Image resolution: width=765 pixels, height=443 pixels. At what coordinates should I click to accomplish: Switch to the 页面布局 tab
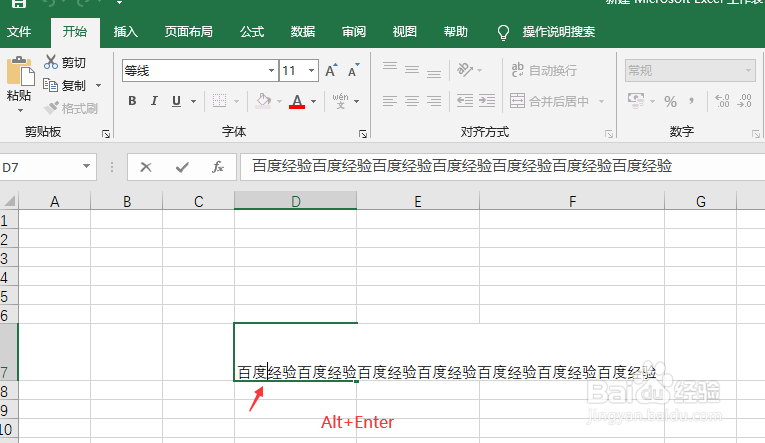[188, 32]
